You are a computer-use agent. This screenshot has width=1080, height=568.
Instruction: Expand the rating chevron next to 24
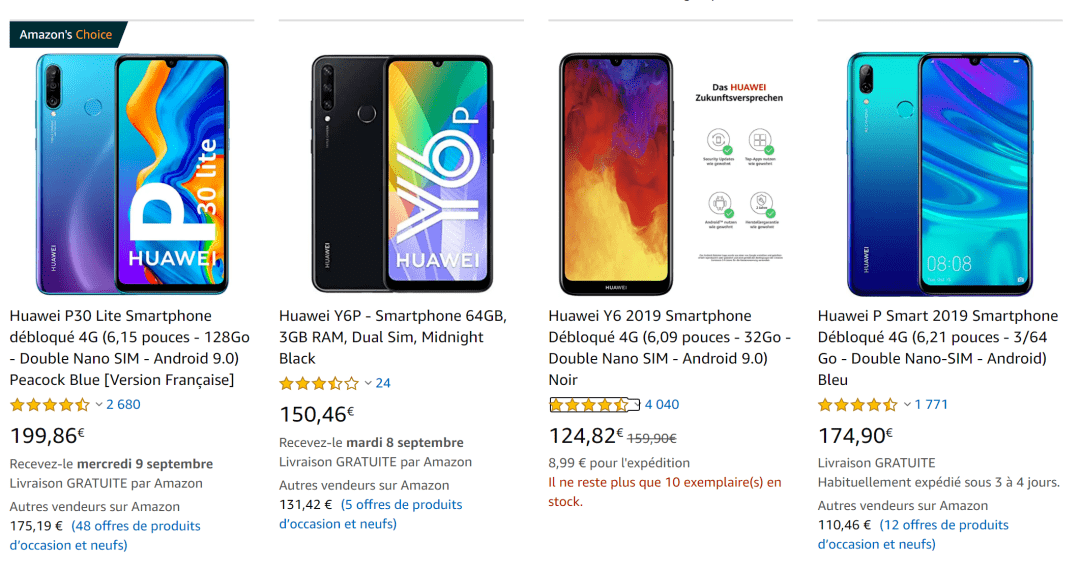pyautogui.click(x=368, y=383)
